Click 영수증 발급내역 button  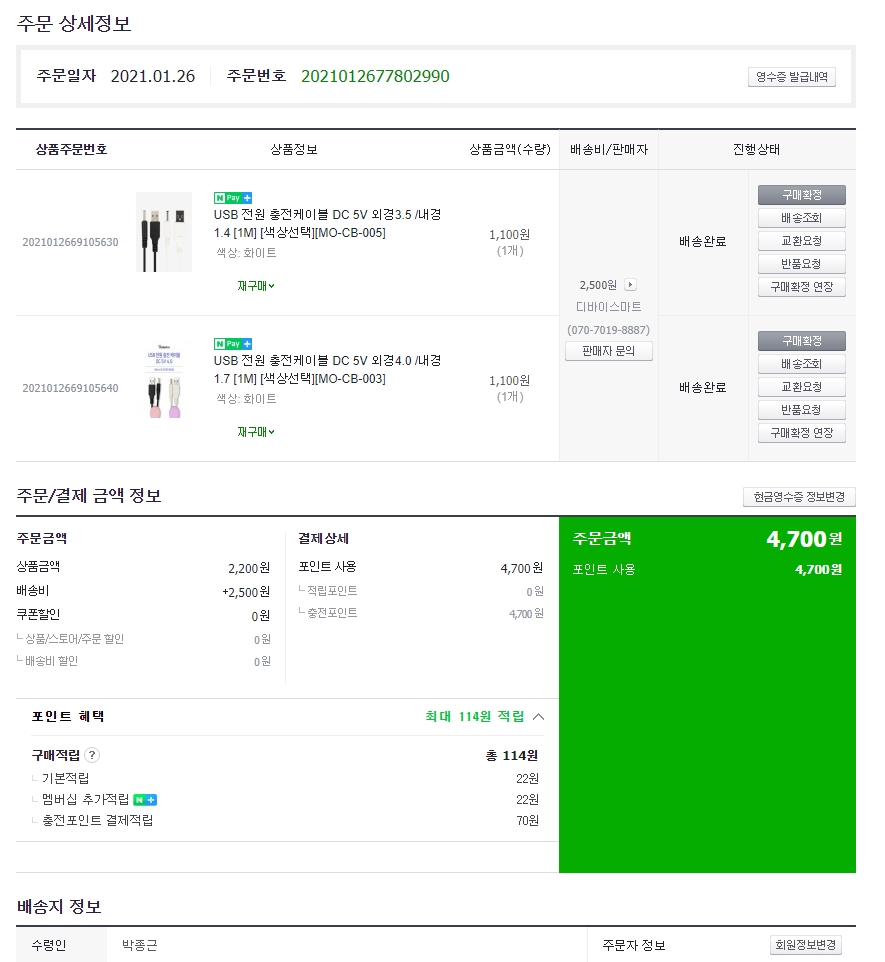tap(791, 77)
